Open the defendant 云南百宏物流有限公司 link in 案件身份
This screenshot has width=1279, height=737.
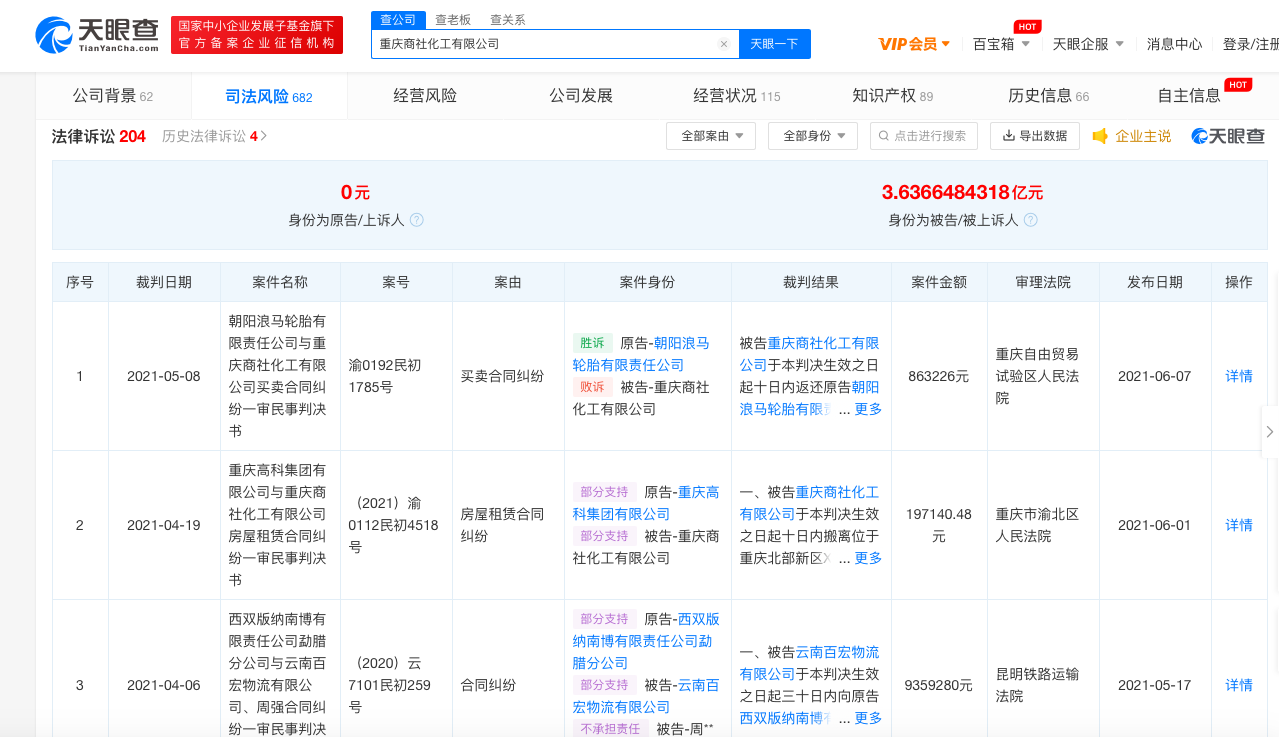(x=646, y=696)
